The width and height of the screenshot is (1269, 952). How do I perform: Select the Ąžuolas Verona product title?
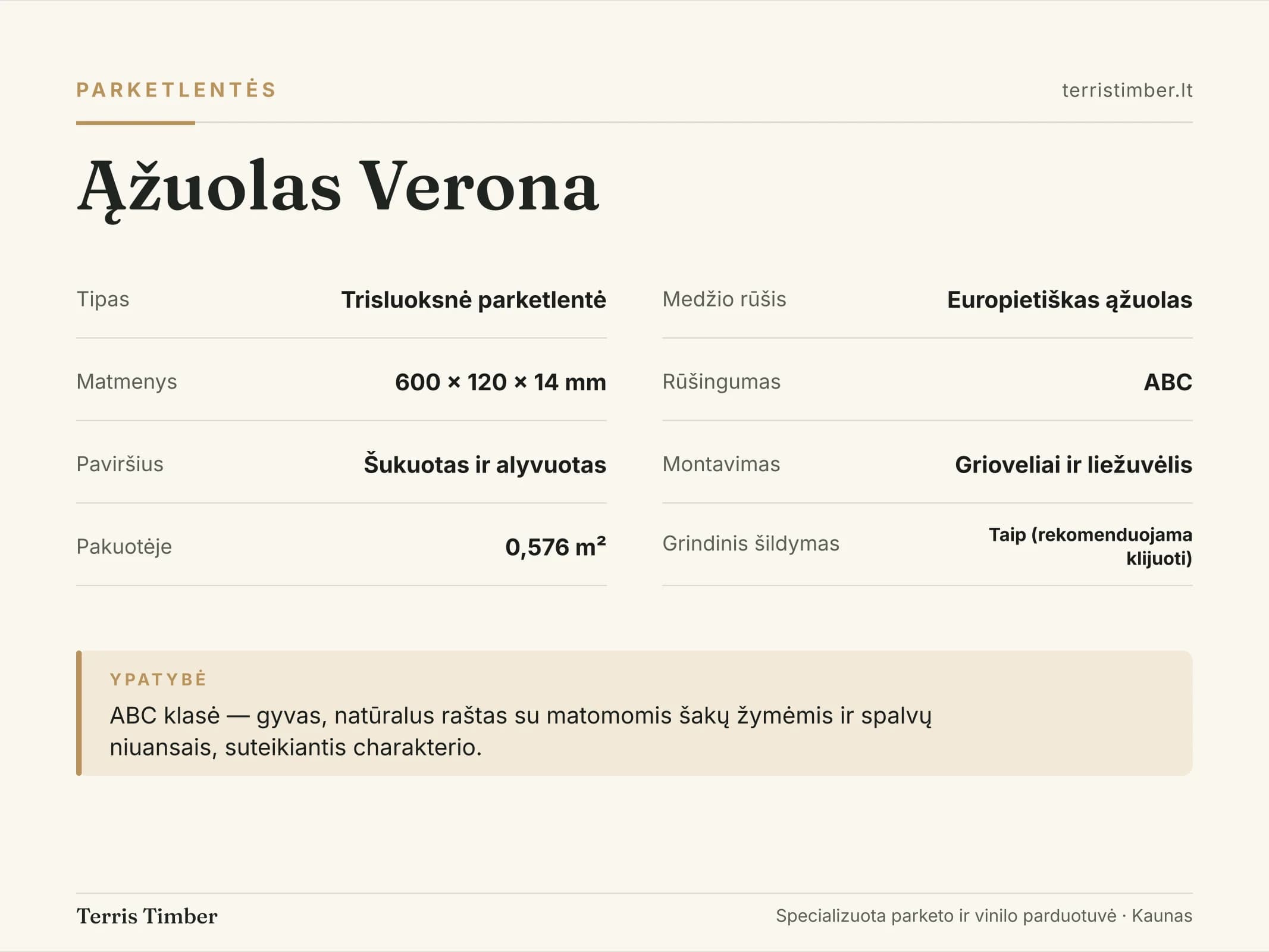(337, 187)
